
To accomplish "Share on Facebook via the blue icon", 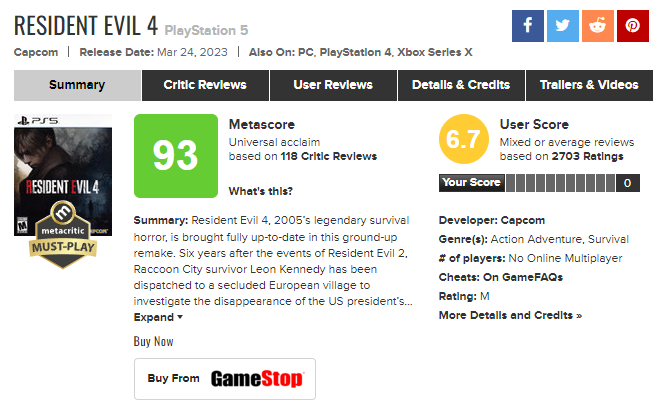I will pyautogui.click(x=527, y=26).
